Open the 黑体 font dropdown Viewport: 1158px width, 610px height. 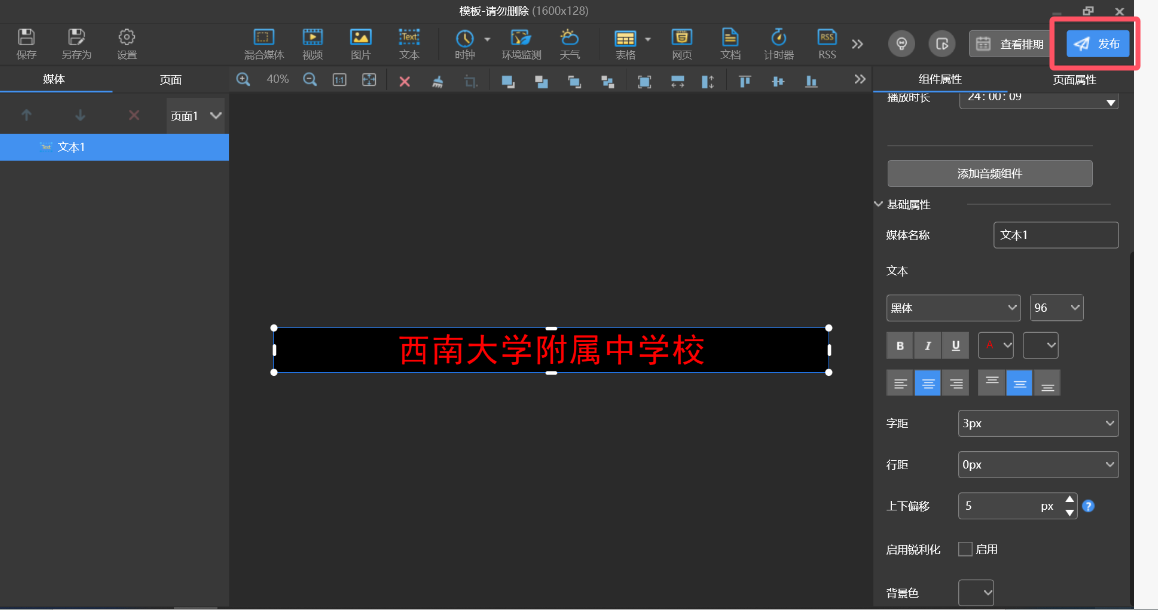tap(952, 308)
